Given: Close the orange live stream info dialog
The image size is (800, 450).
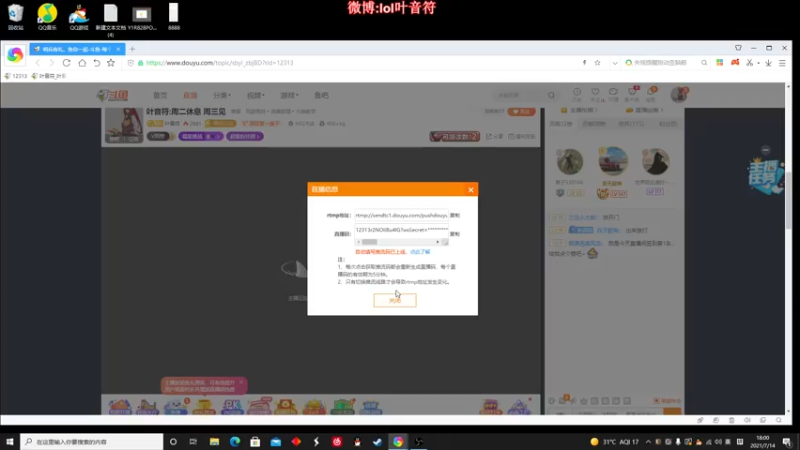Looking at the screenshot, I should (x=470, y=190).
